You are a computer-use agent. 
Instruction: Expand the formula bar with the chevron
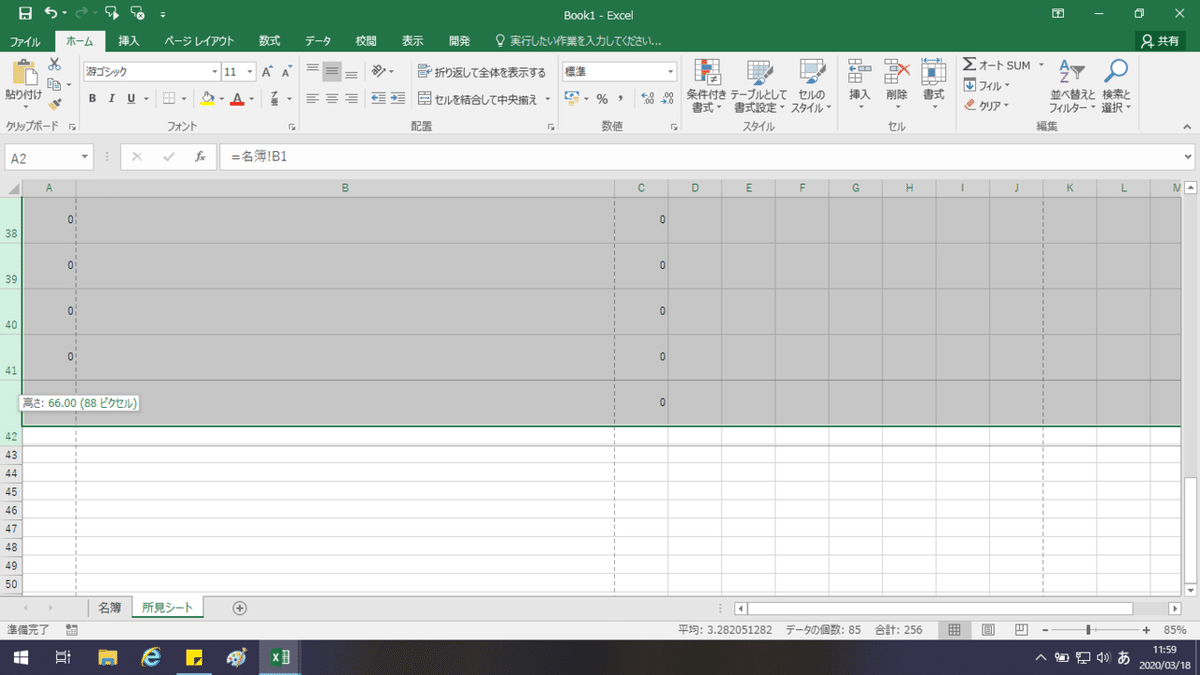(1187, 157)
